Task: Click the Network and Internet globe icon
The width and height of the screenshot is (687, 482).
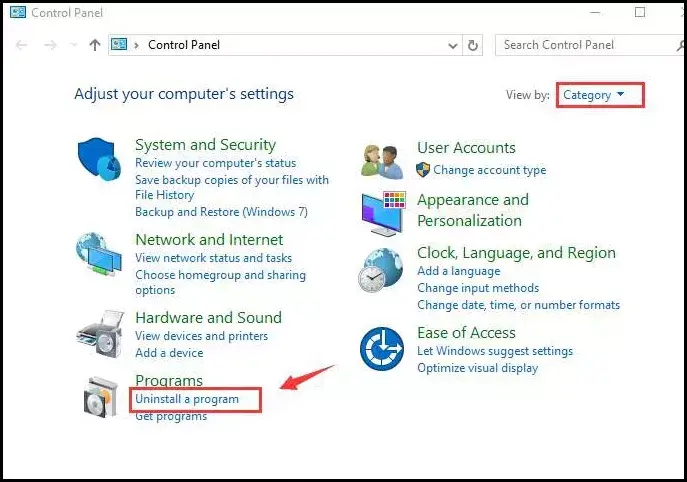Action: click(x=99, y=254)
